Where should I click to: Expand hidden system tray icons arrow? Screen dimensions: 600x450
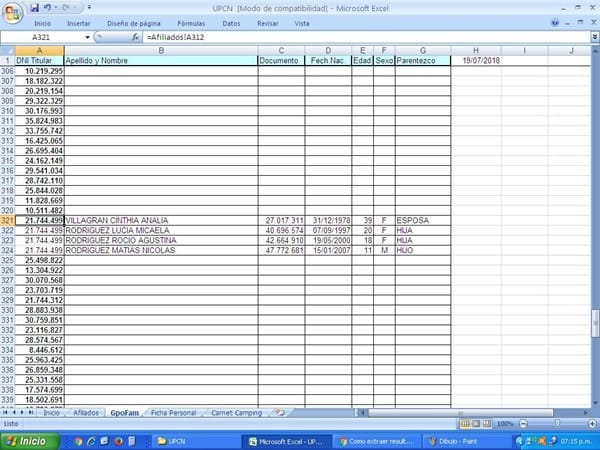pyautogui.click(x=520, y=441)
